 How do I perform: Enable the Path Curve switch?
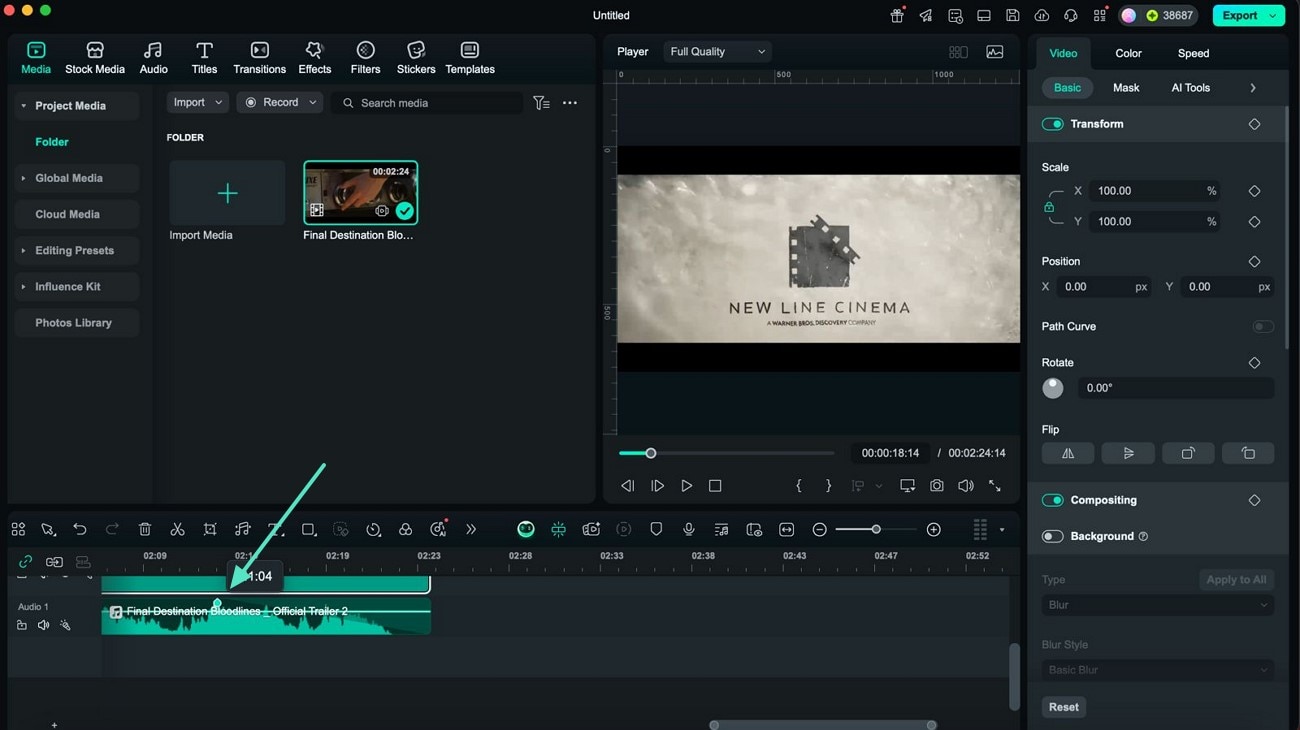pos(1263,327)
